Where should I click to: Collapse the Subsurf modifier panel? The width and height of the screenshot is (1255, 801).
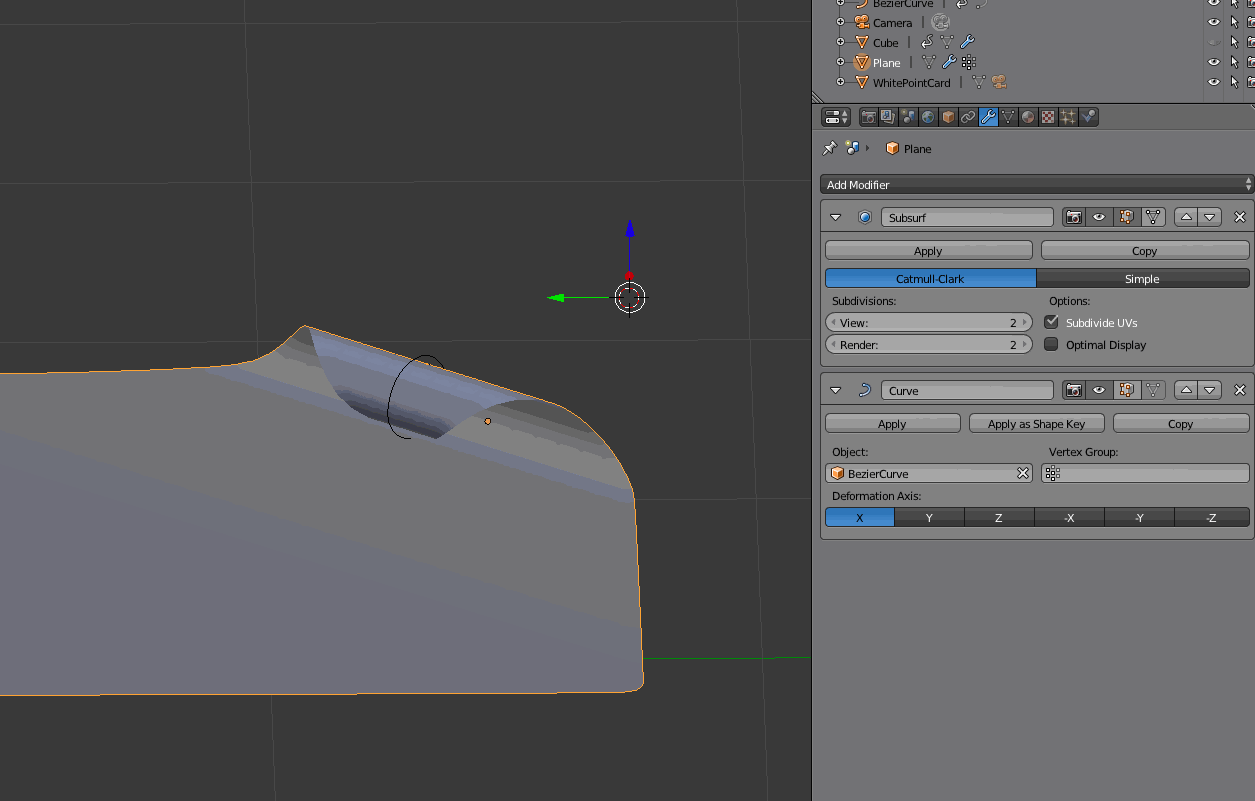click(x=835, y=216)
